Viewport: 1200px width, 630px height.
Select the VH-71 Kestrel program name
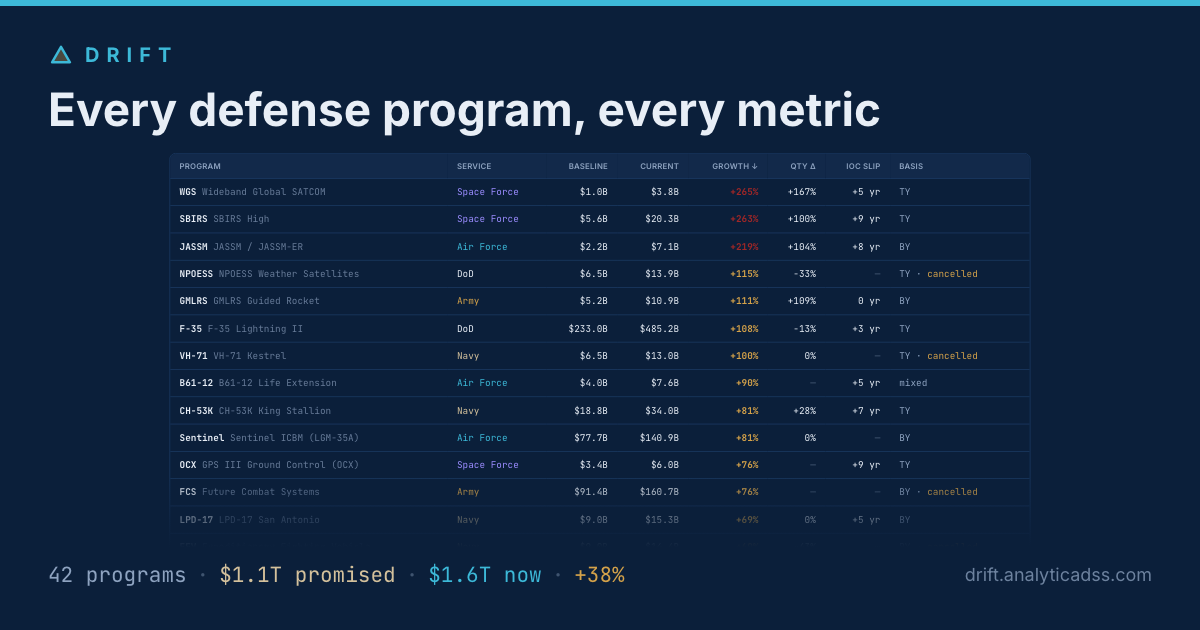click(233, 356)
